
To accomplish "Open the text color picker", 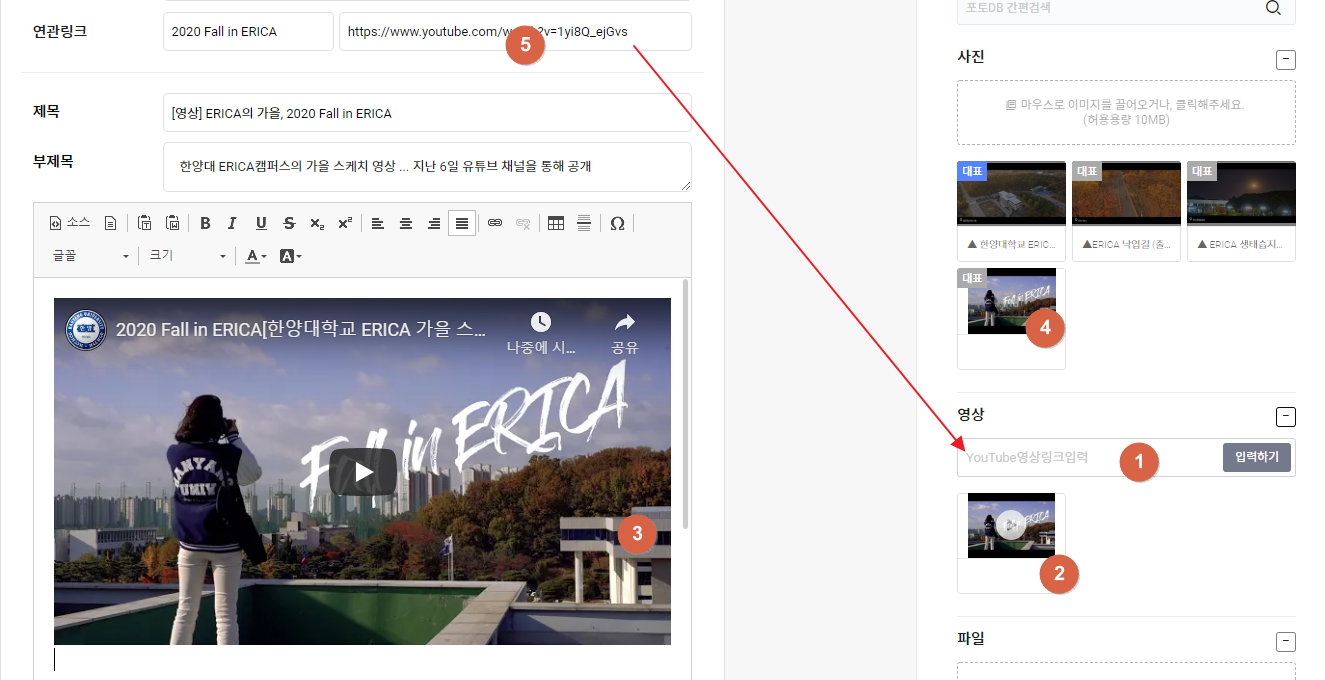I will (x=255, y=256).
